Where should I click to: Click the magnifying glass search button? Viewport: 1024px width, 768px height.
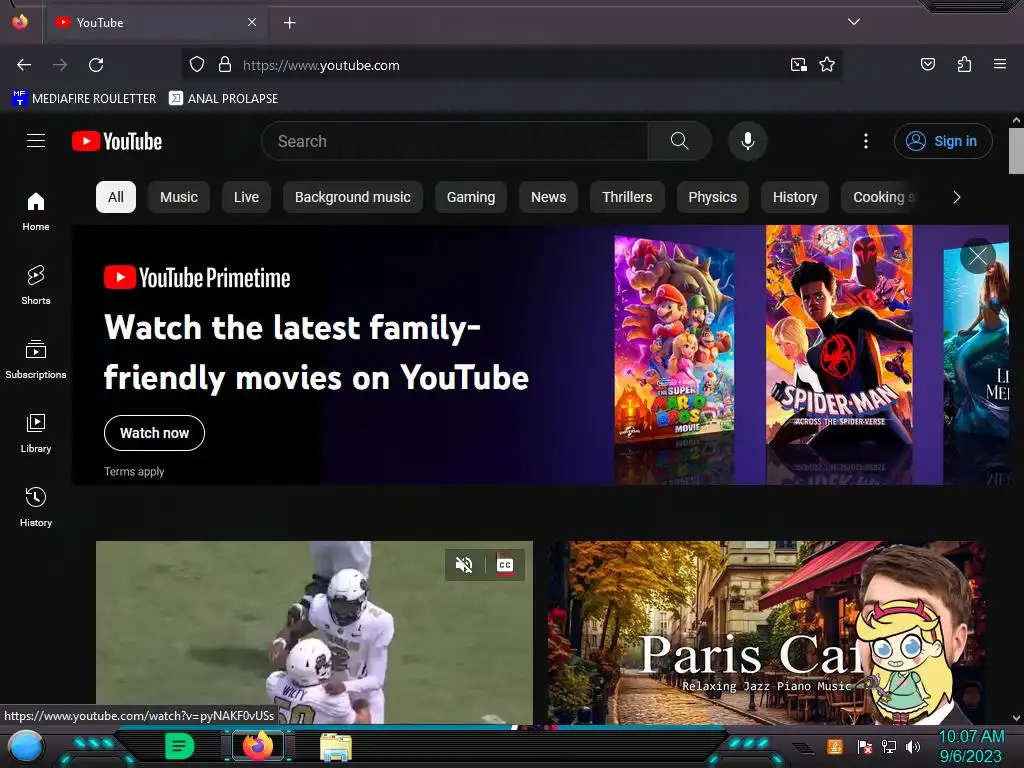coord(679,141)
